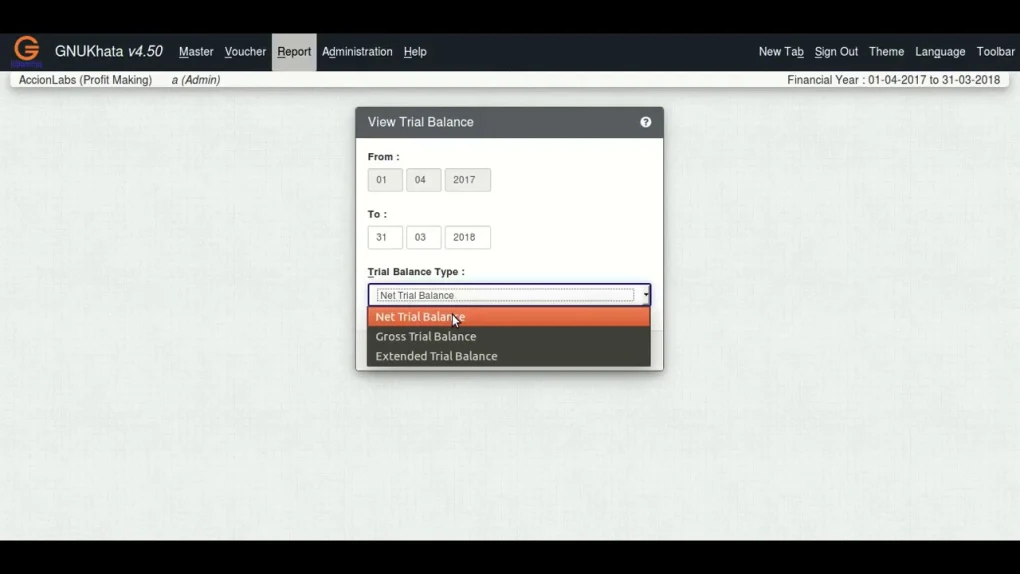Click the GNUKhata logo icon

pos(27,50)
